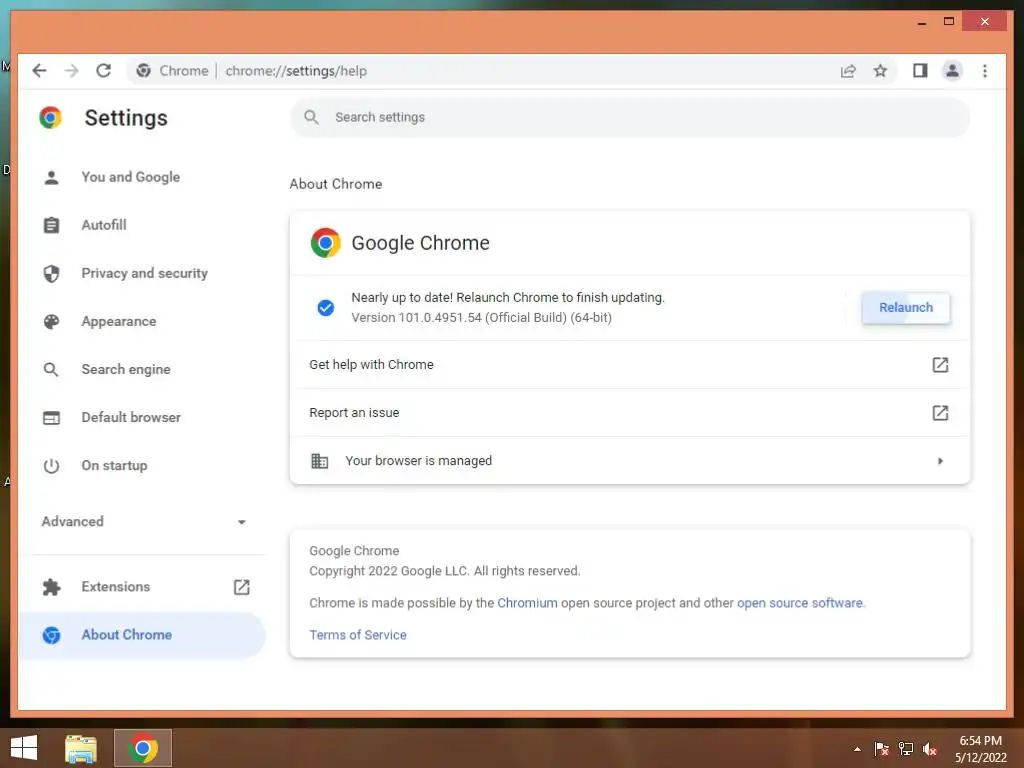Click the About Chrome page heading

(x=336, y=184)
